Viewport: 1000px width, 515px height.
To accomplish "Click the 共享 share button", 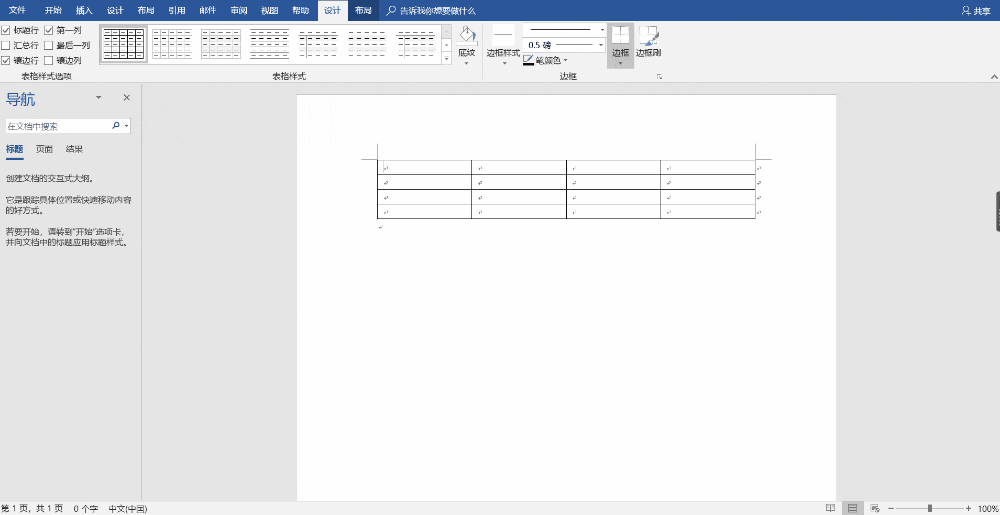I will (x=976, y=11).
